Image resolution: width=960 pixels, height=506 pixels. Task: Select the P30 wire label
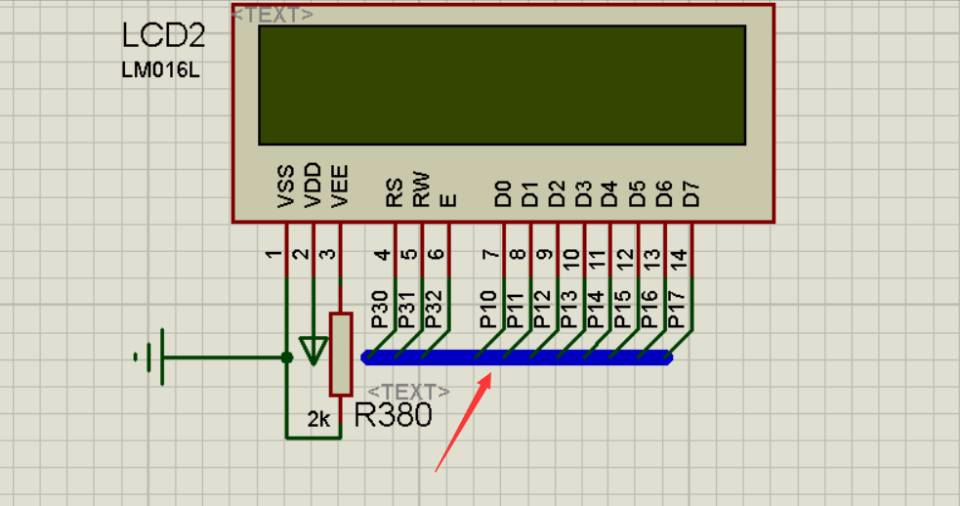[380, 309]
